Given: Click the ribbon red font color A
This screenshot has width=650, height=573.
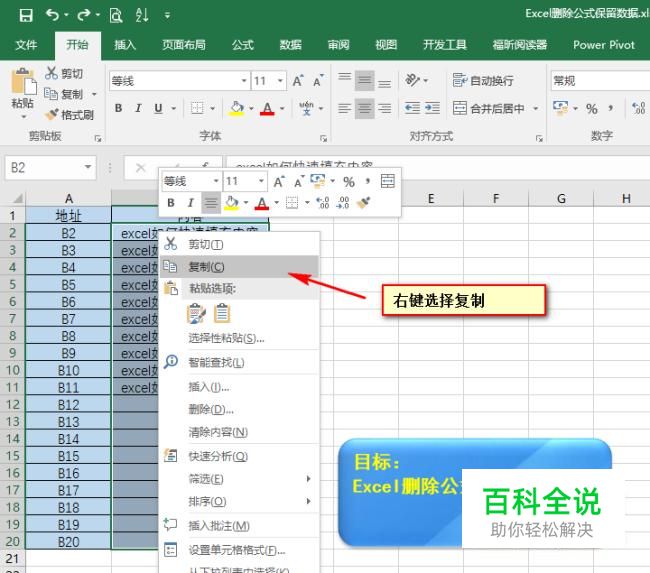Looking at the screenshot, I should 267,109.
